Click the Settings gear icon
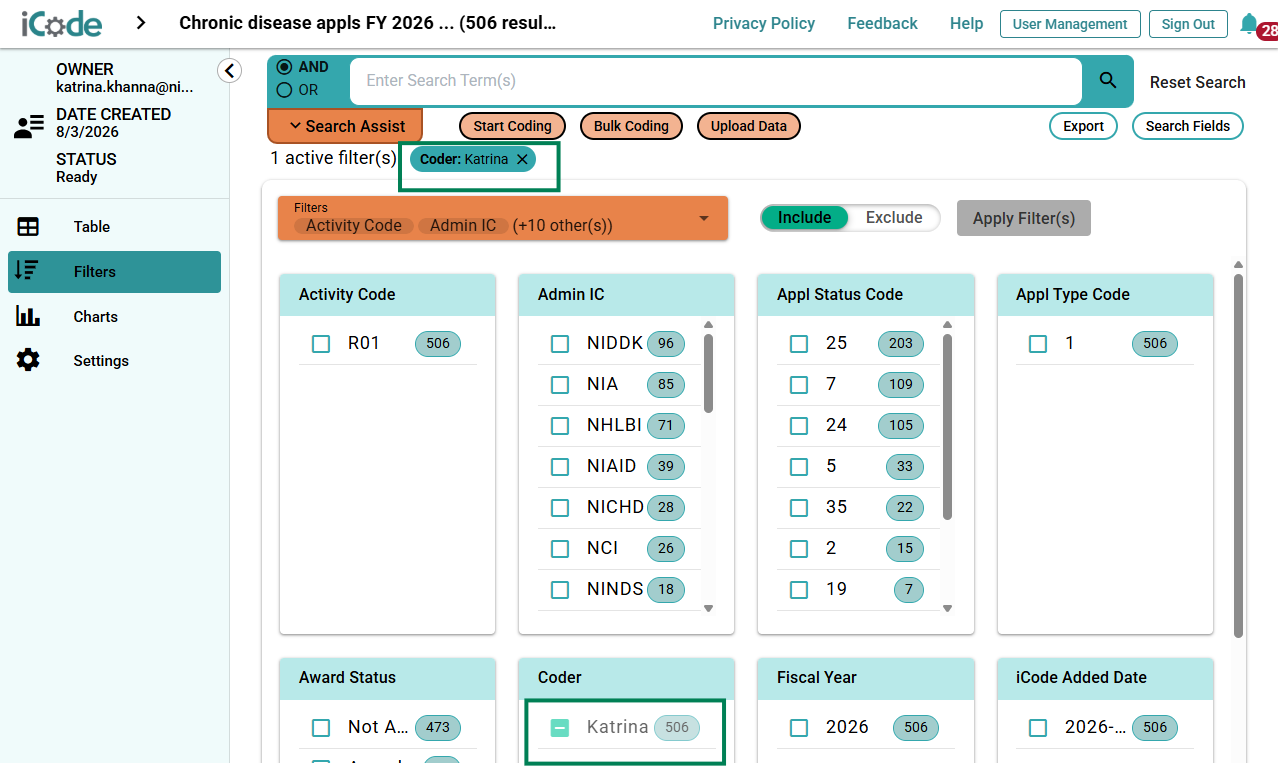The height and width of the screenshot is (766, 1278). click(28, 360)
